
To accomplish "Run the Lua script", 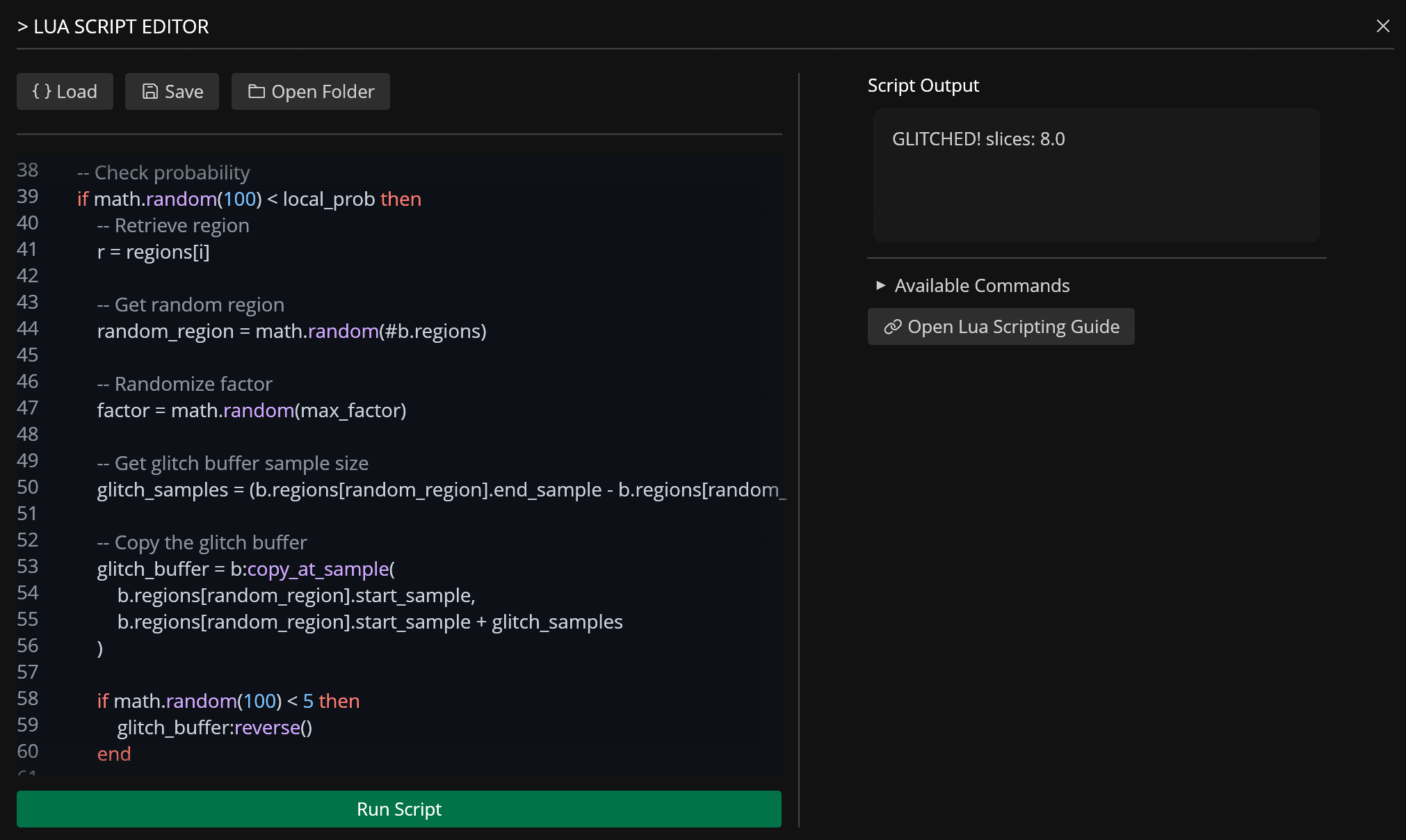I will (x=399, y=809).
